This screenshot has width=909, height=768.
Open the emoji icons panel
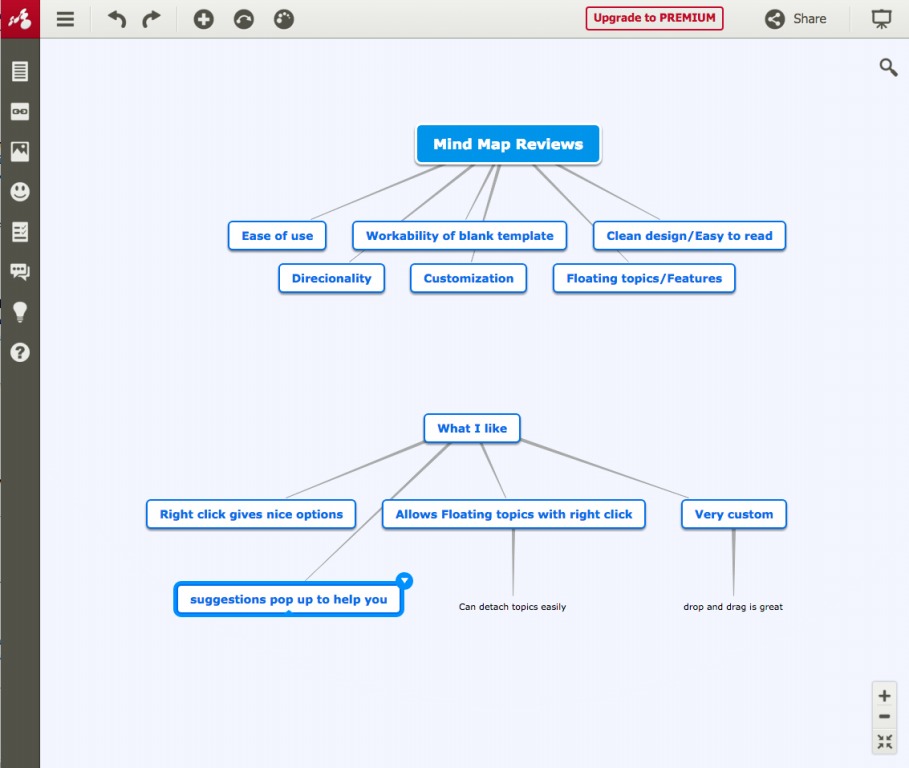(20, 192)
